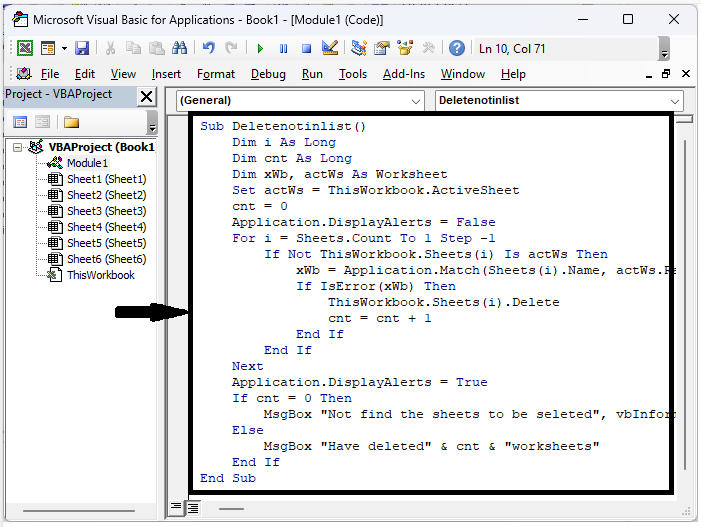Screen dimensions: 701x527
Task: Open the Edit menu
Action: coord(84,74)
